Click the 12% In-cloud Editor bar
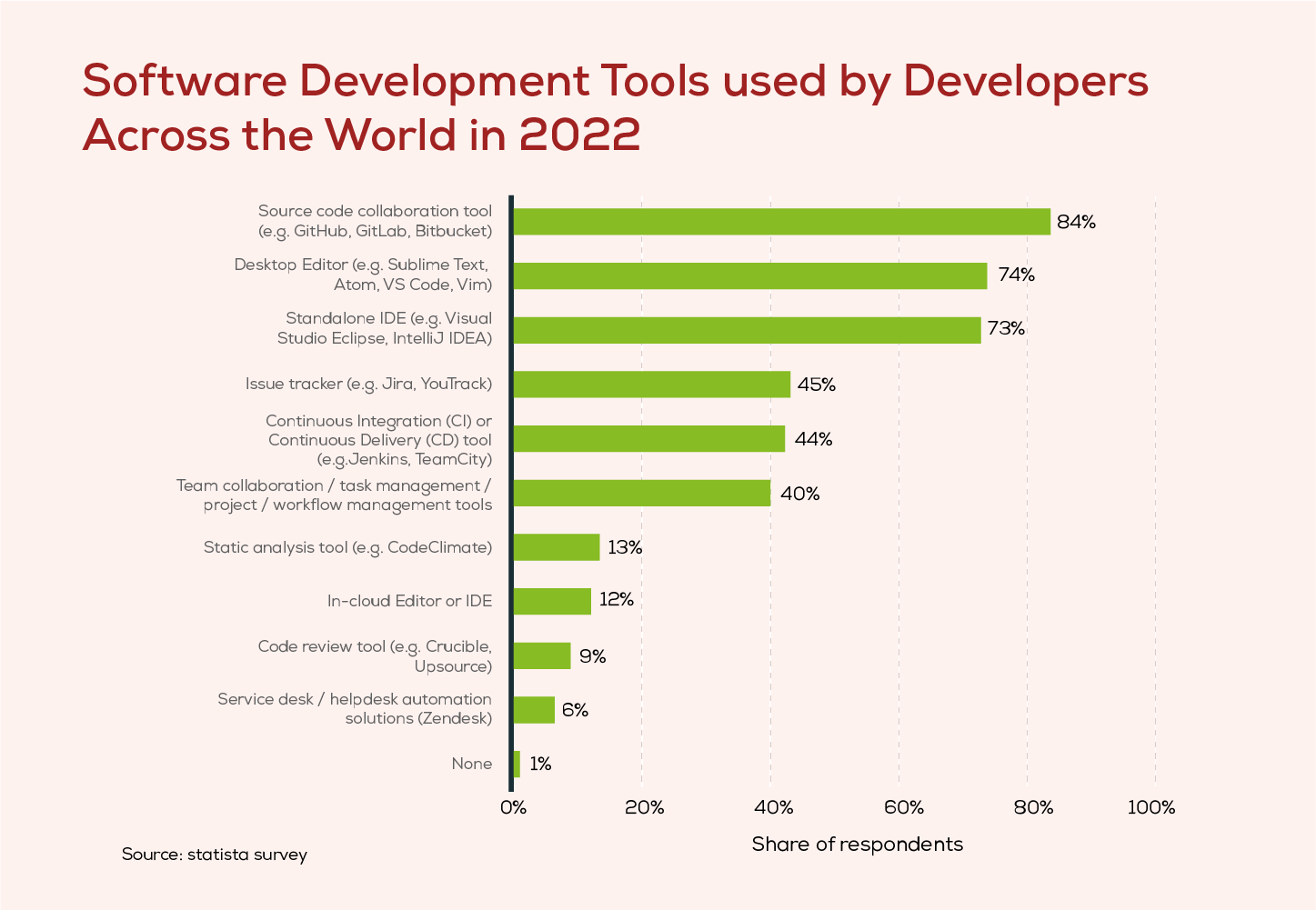Screen dimensions: 1316x910 [x=552, y=602]
